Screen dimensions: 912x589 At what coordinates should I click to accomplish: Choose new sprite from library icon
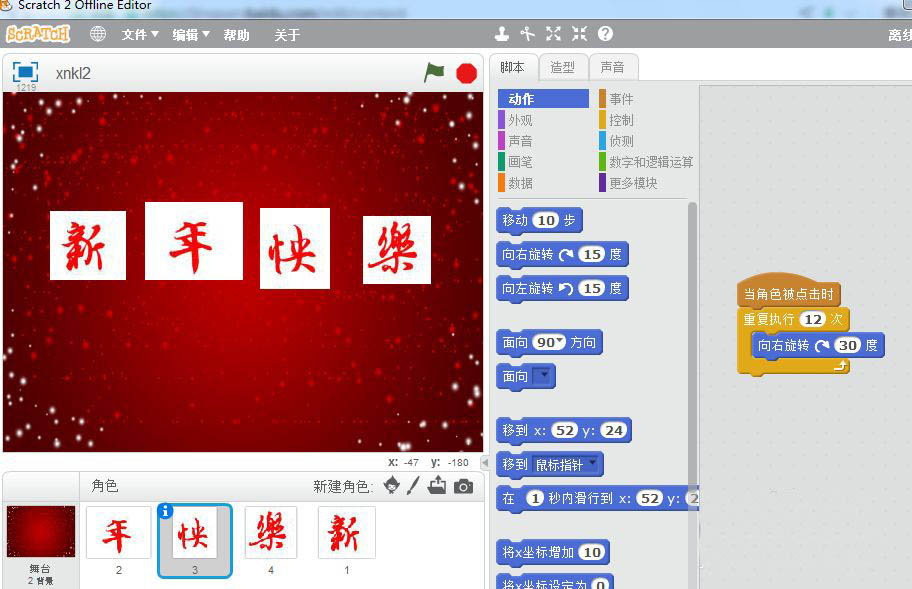391,485
